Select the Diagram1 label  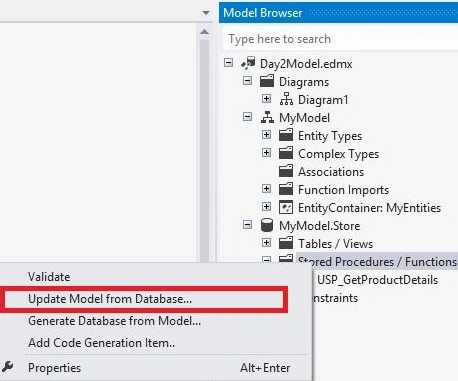323,100
